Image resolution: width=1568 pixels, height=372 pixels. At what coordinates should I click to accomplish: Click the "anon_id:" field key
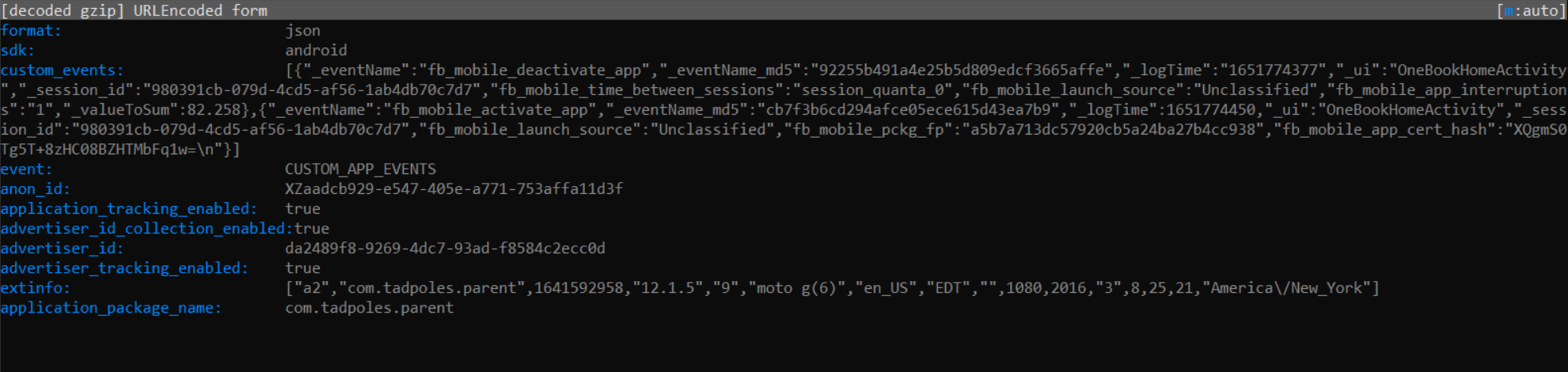pyautogui.click(x=35, y=189)
